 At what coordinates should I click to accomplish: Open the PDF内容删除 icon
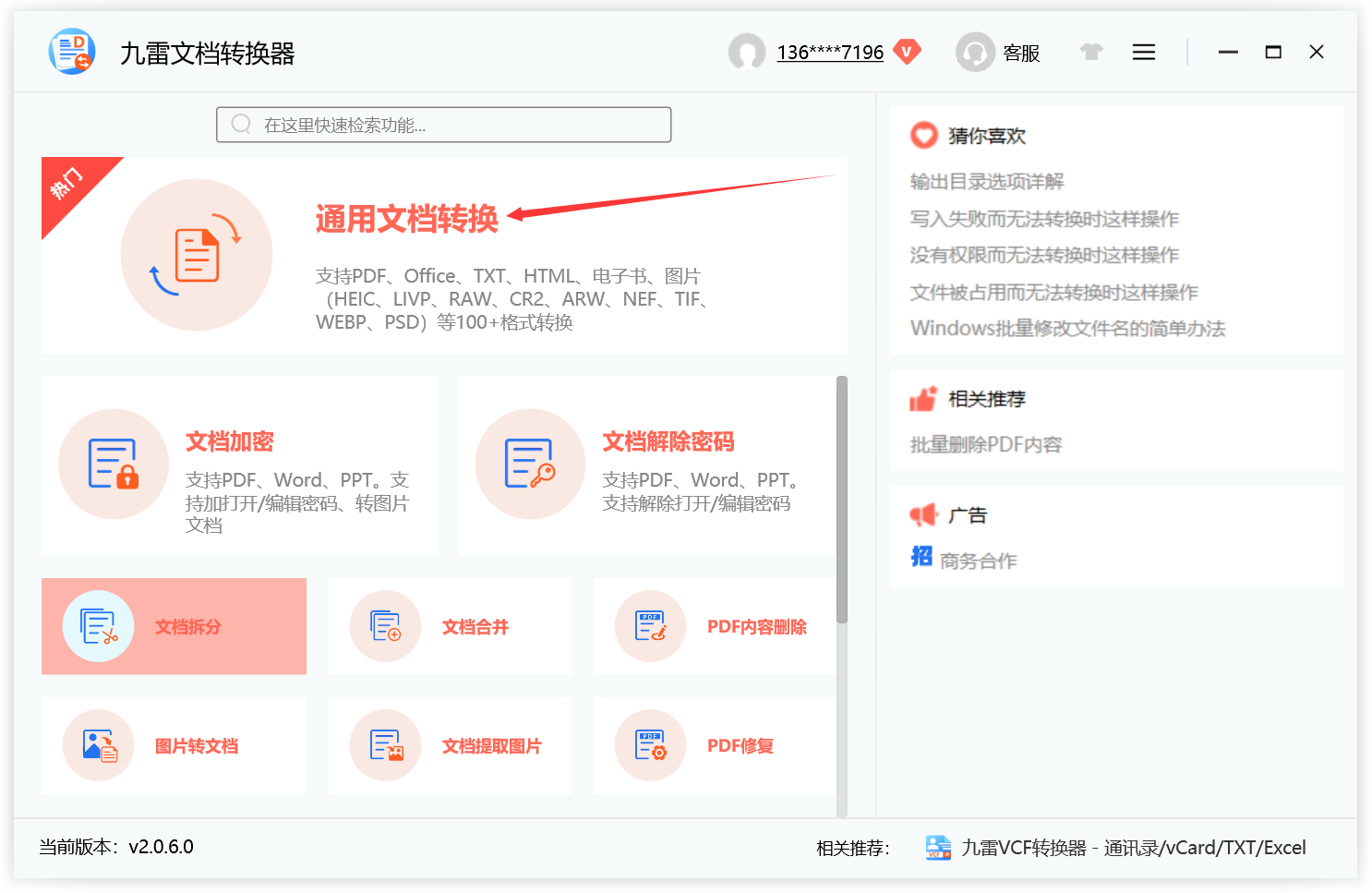pos(650,626)
